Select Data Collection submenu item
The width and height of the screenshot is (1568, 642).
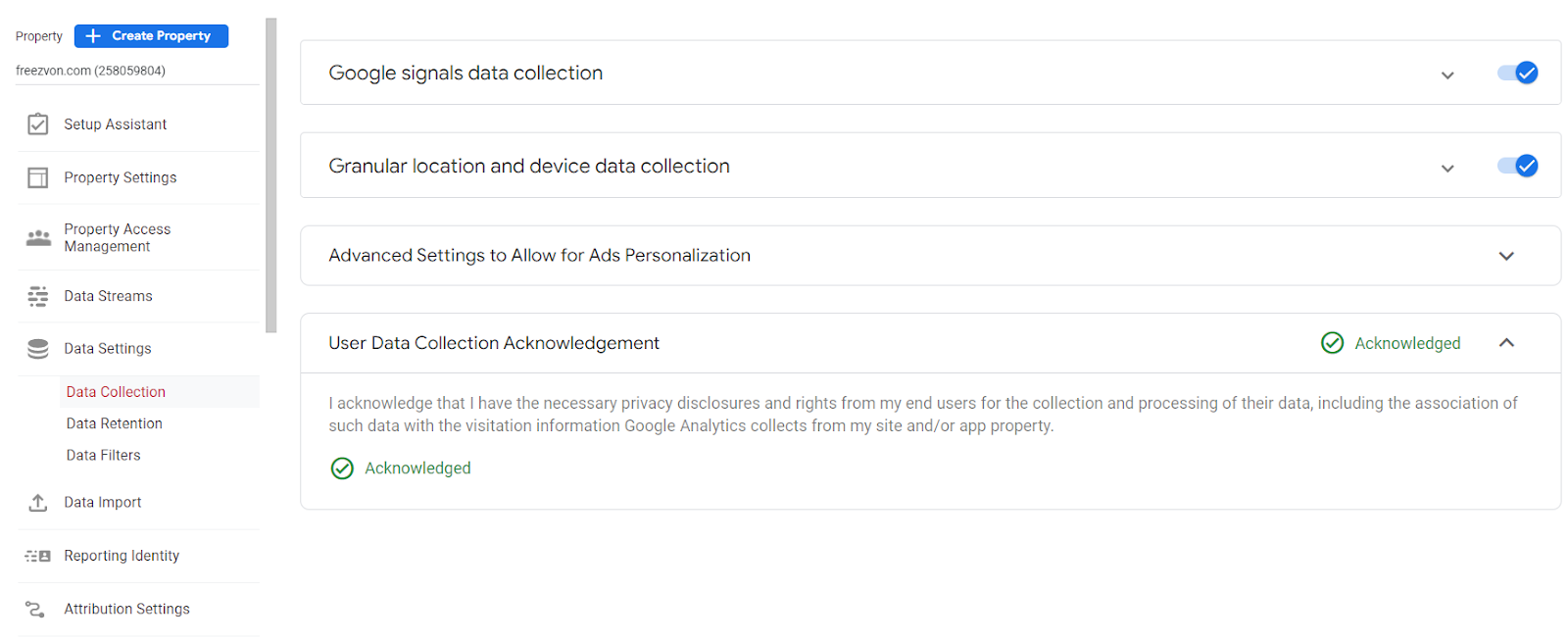[x=116, y=392]
